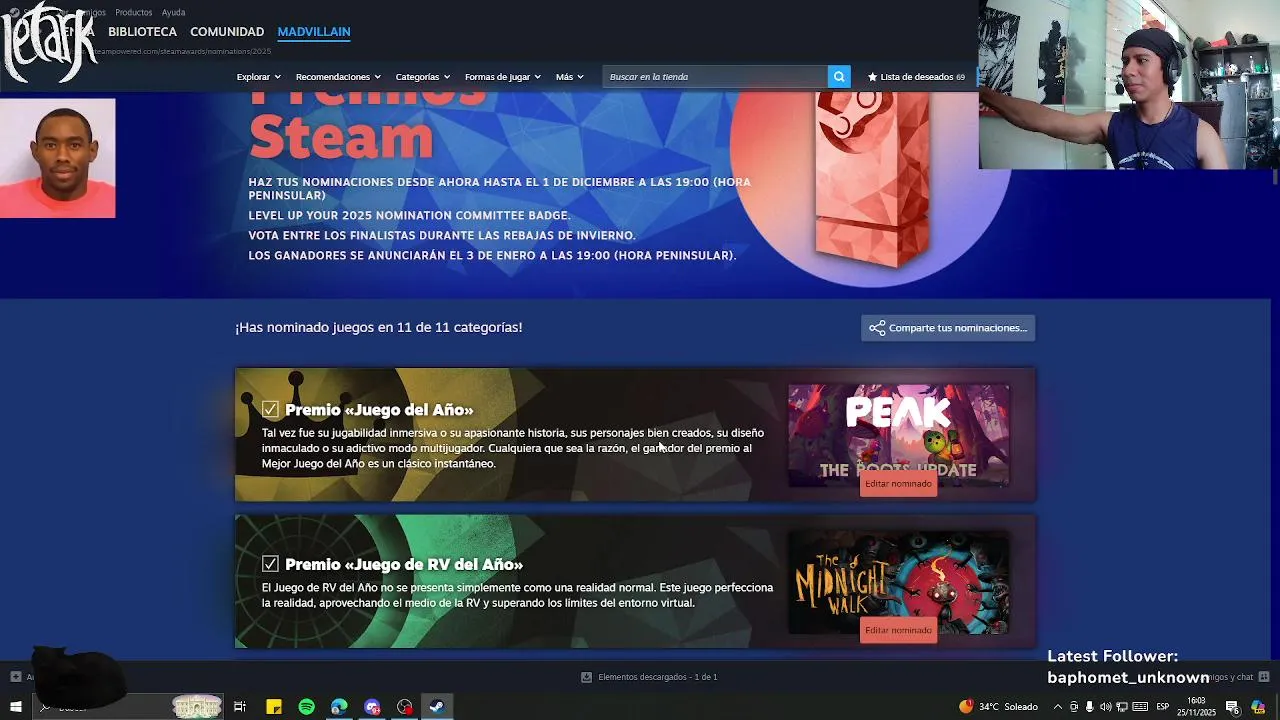
Task: Click The Midnight Walk thumbnail
Action: [x=898, y=582]
